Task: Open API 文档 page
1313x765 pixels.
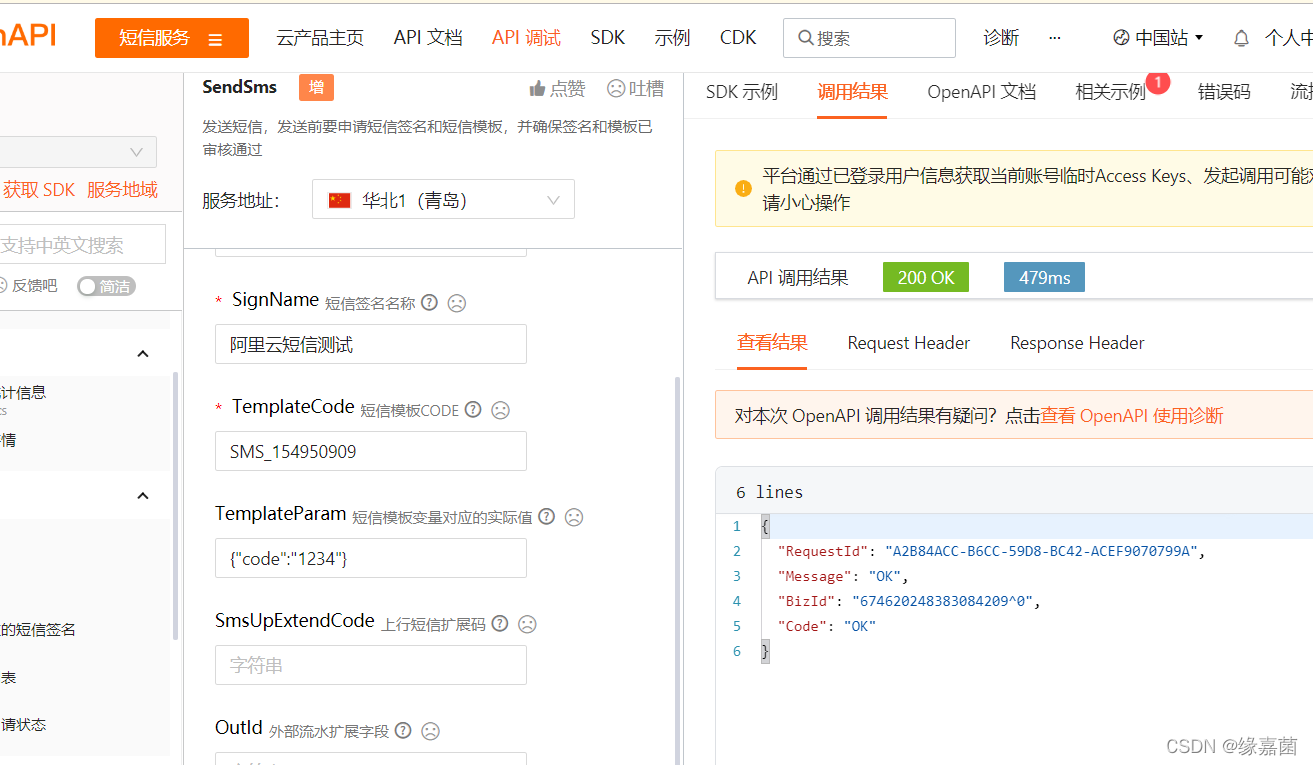Action: 428,38
